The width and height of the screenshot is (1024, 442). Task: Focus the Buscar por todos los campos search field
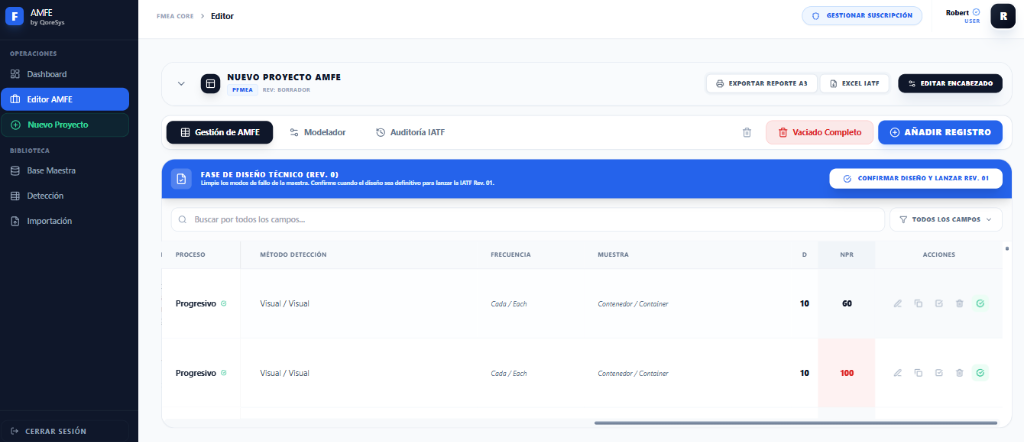pyautogui.click(x=530, y=219)
